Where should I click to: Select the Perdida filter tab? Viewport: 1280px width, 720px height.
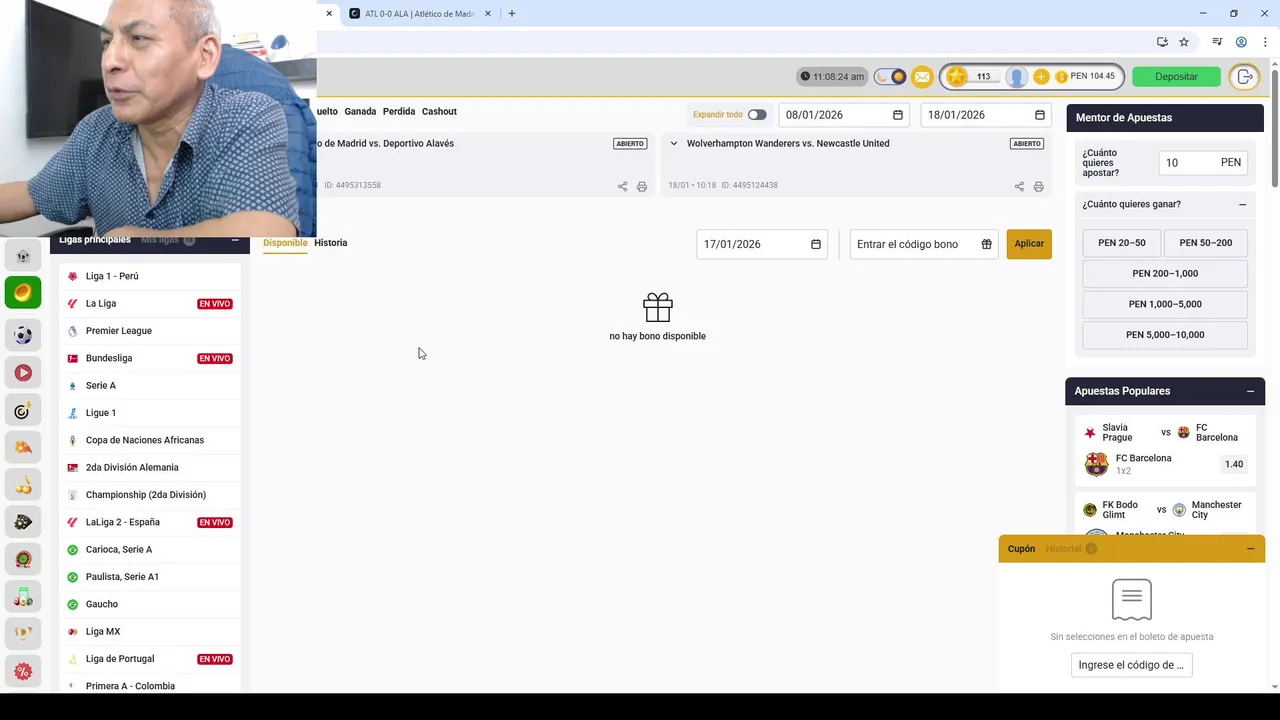click(399, 112)
